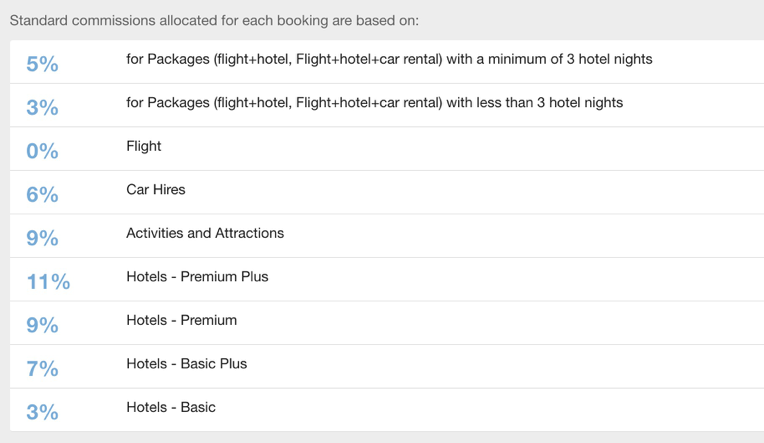
Task: Click the 7% commission percentage
Action: (x=42, y=368)
